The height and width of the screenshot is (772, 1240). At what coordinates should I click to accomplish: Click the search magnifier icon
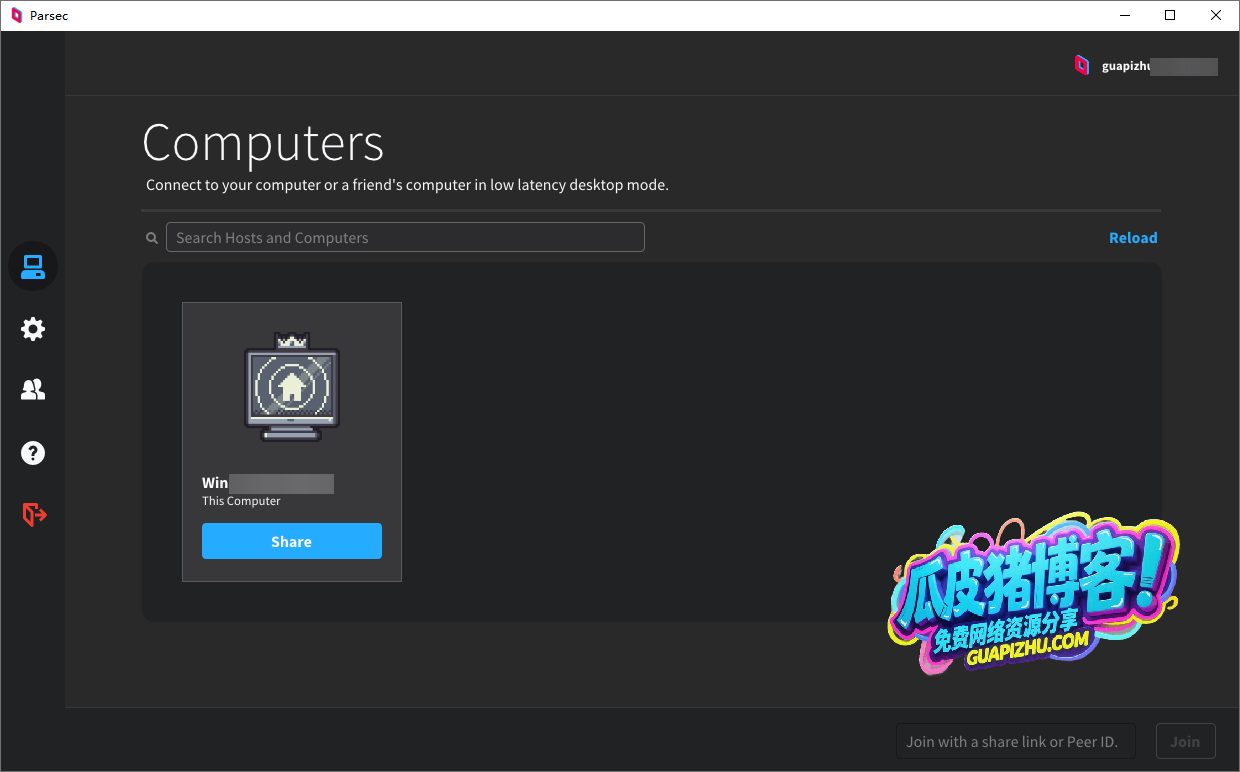click(152, 238)
